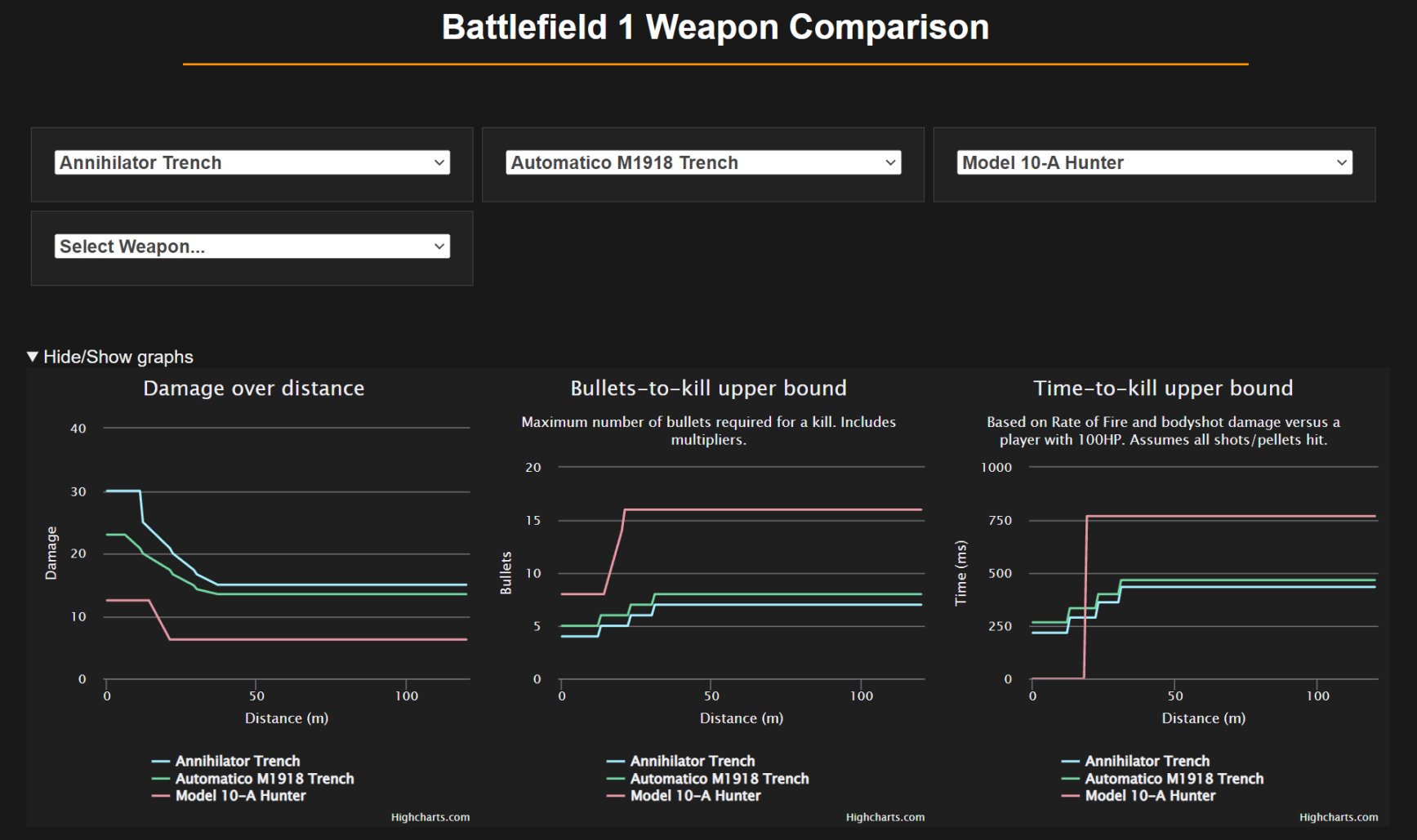Click the 'Based on Rate of Fire' subtitle
This screenshot has width=1417, height=840.
tap(1163, 431)
